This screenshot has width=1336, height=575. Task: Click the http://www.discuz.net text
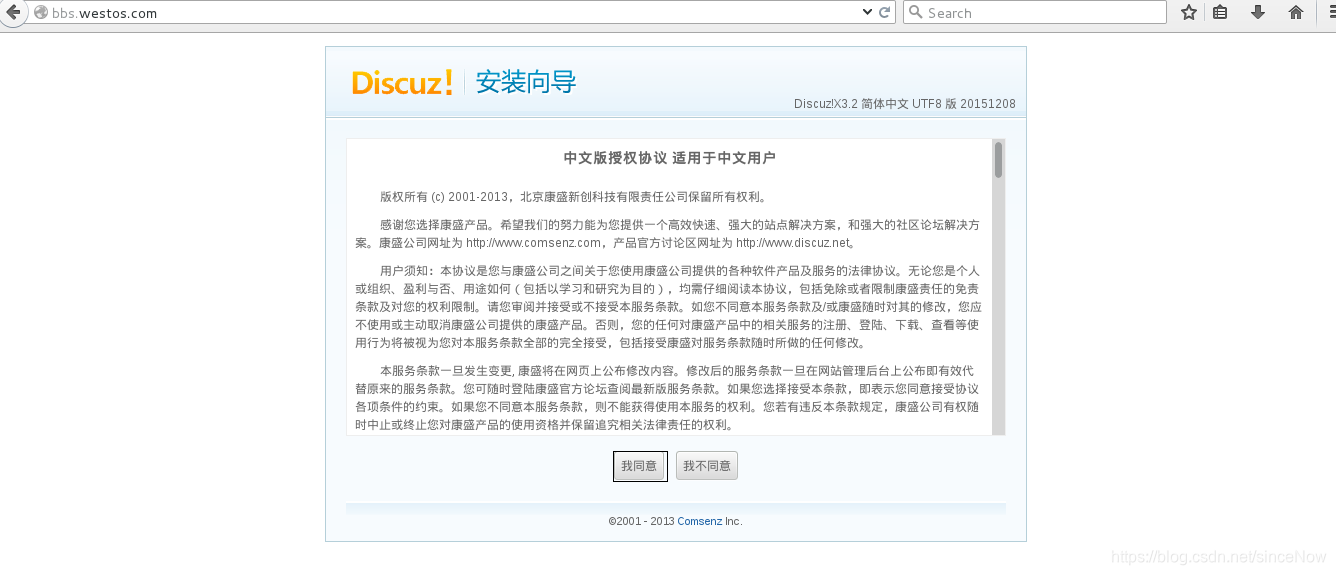tap(792, 243)
